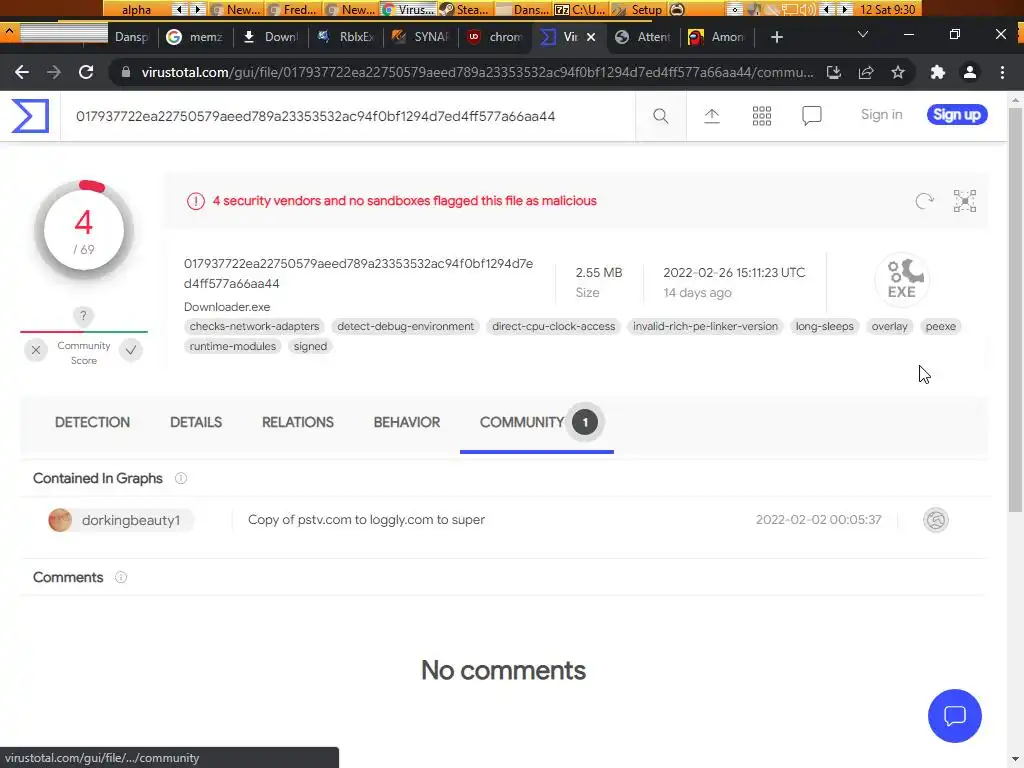This screenshot has height=768, width=1024.
Task: Click the peexe tag
Action: pos(940,327)
